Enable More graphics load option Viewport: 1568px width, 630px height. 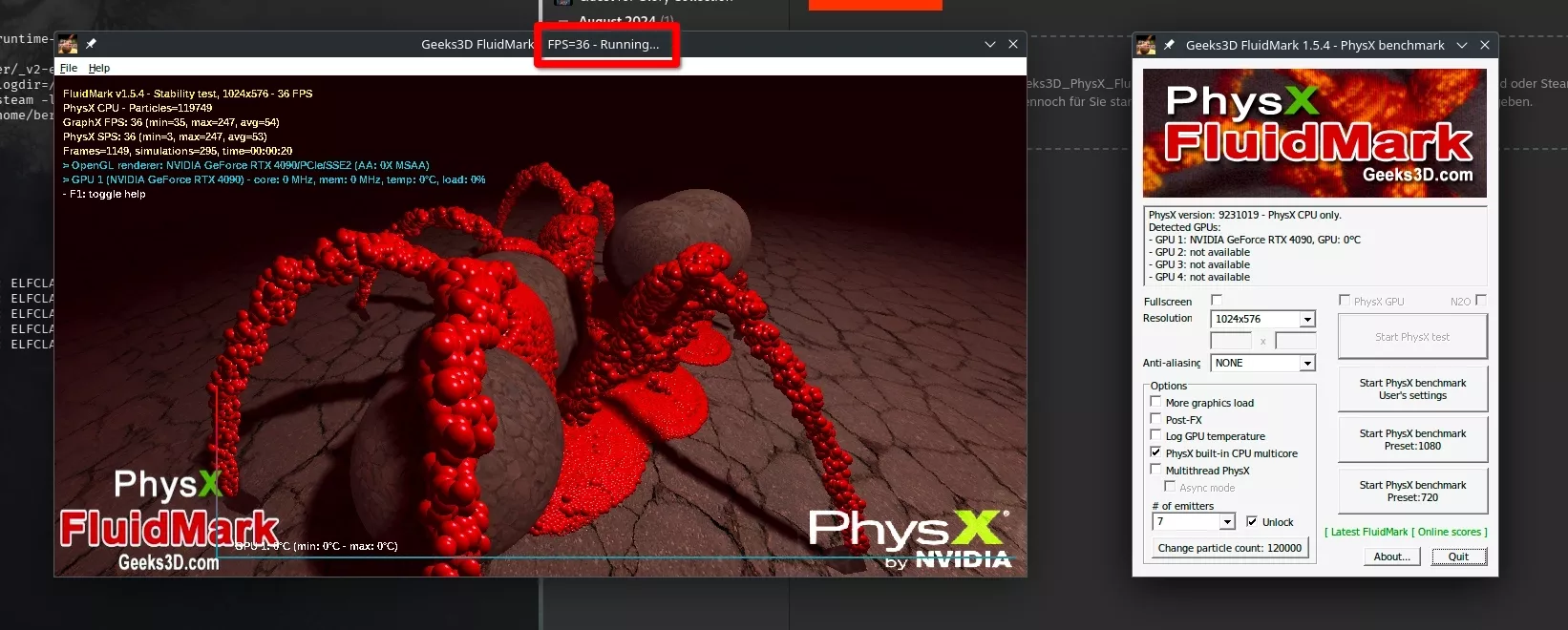1155,402
